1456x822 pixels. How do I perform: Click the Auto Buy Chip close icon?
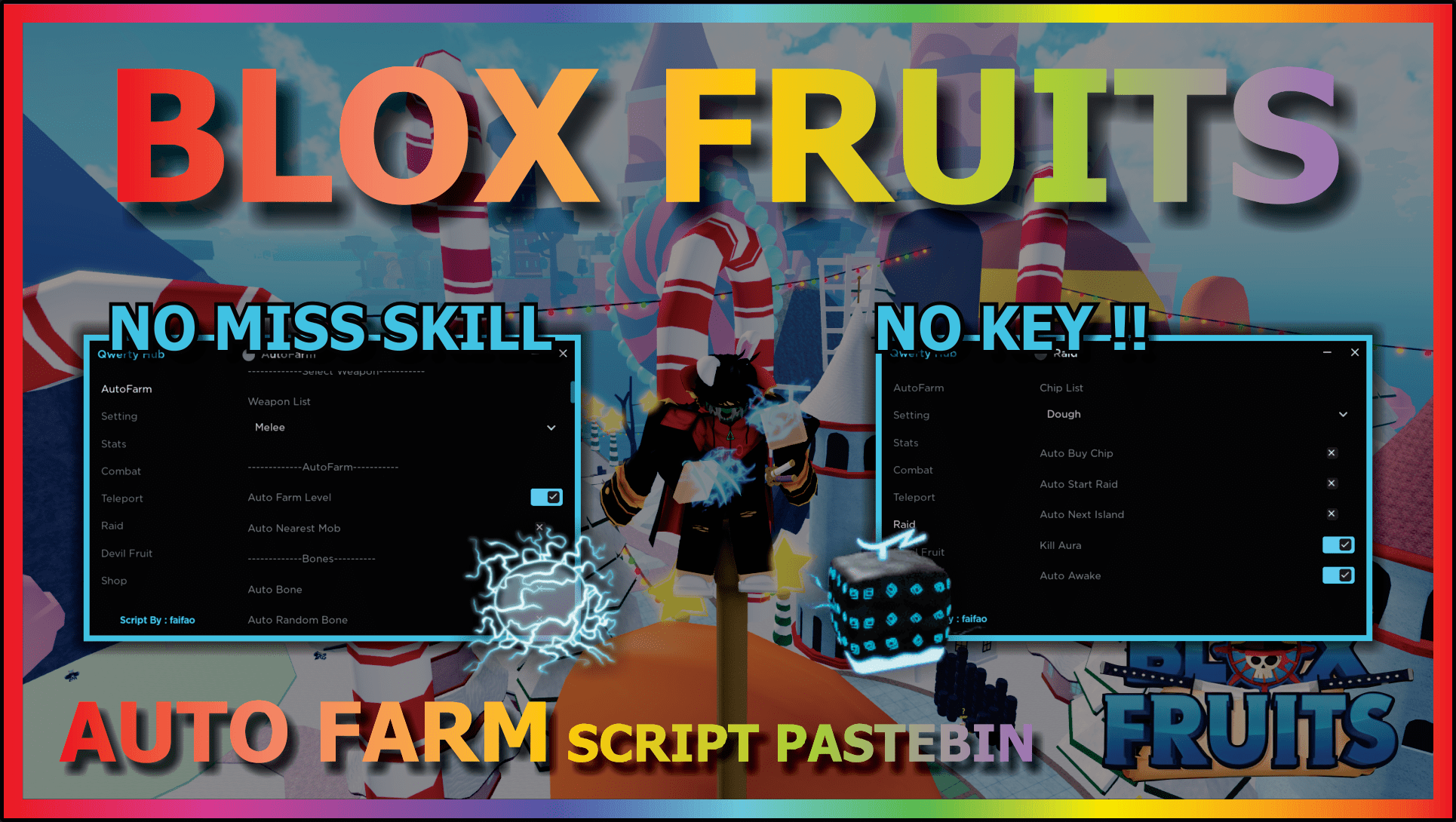1332,452
